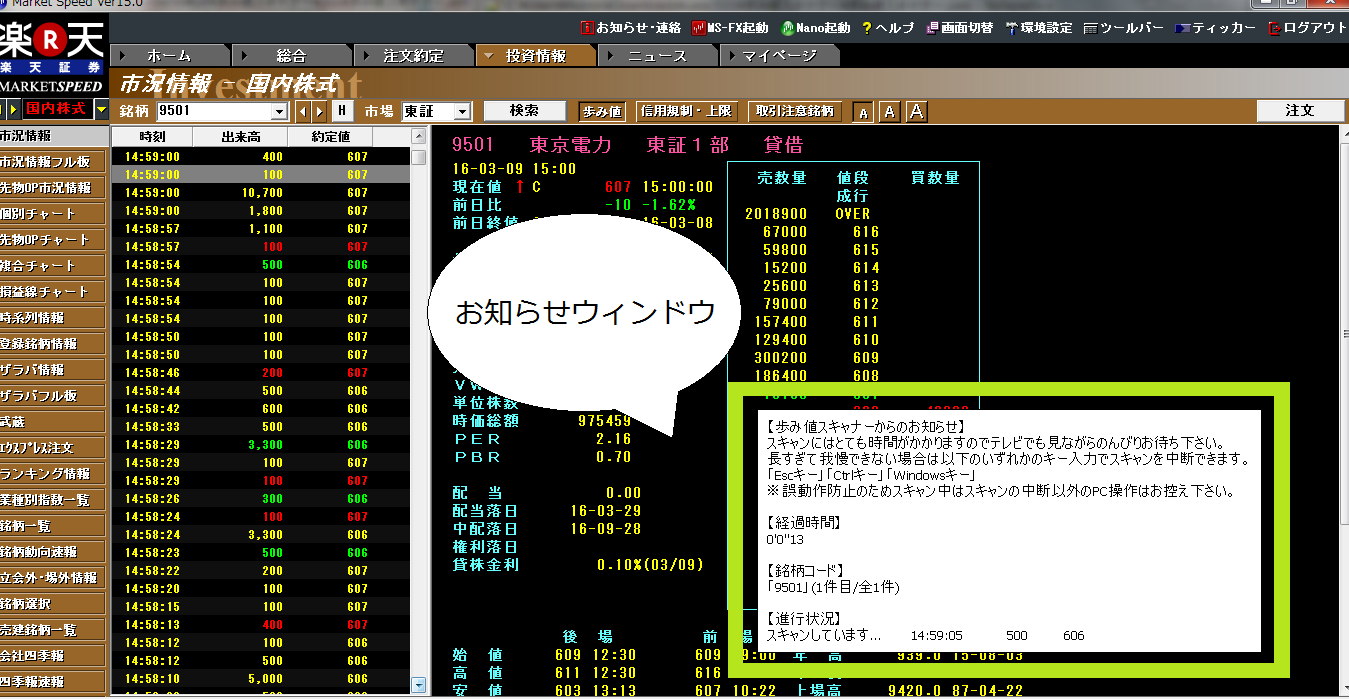Click the 歩み値 button
The image size is (1349, 699).
click(x=602, y=111)
